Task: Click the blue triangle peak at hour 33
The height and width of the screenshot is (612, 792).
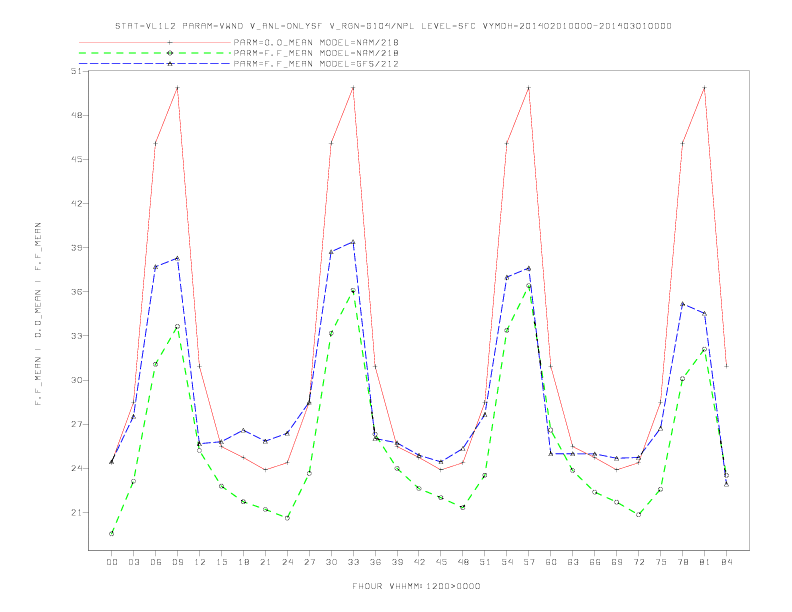Action: pos(353,242)
